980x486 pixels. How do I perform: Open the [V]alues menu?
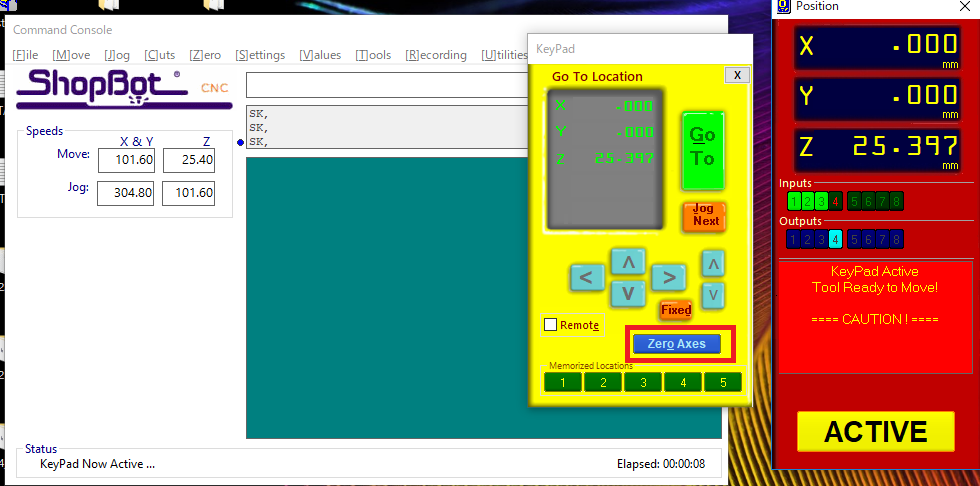pos(320,55)
